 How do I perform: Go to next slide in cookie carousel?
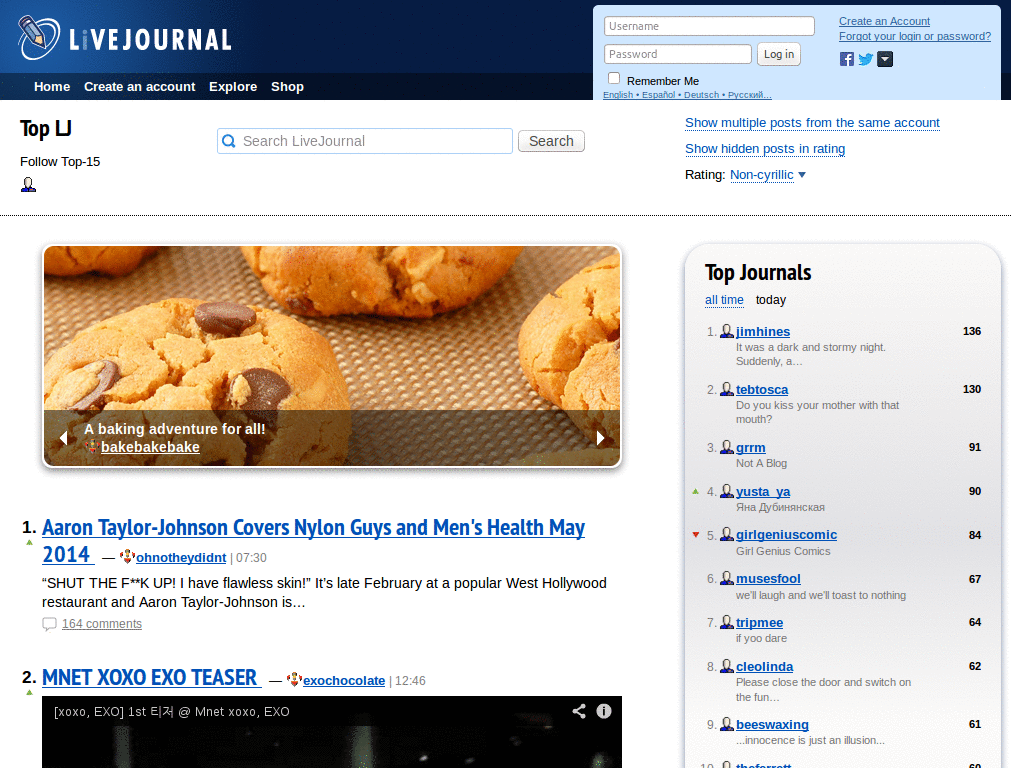click(x=601, y=438)
